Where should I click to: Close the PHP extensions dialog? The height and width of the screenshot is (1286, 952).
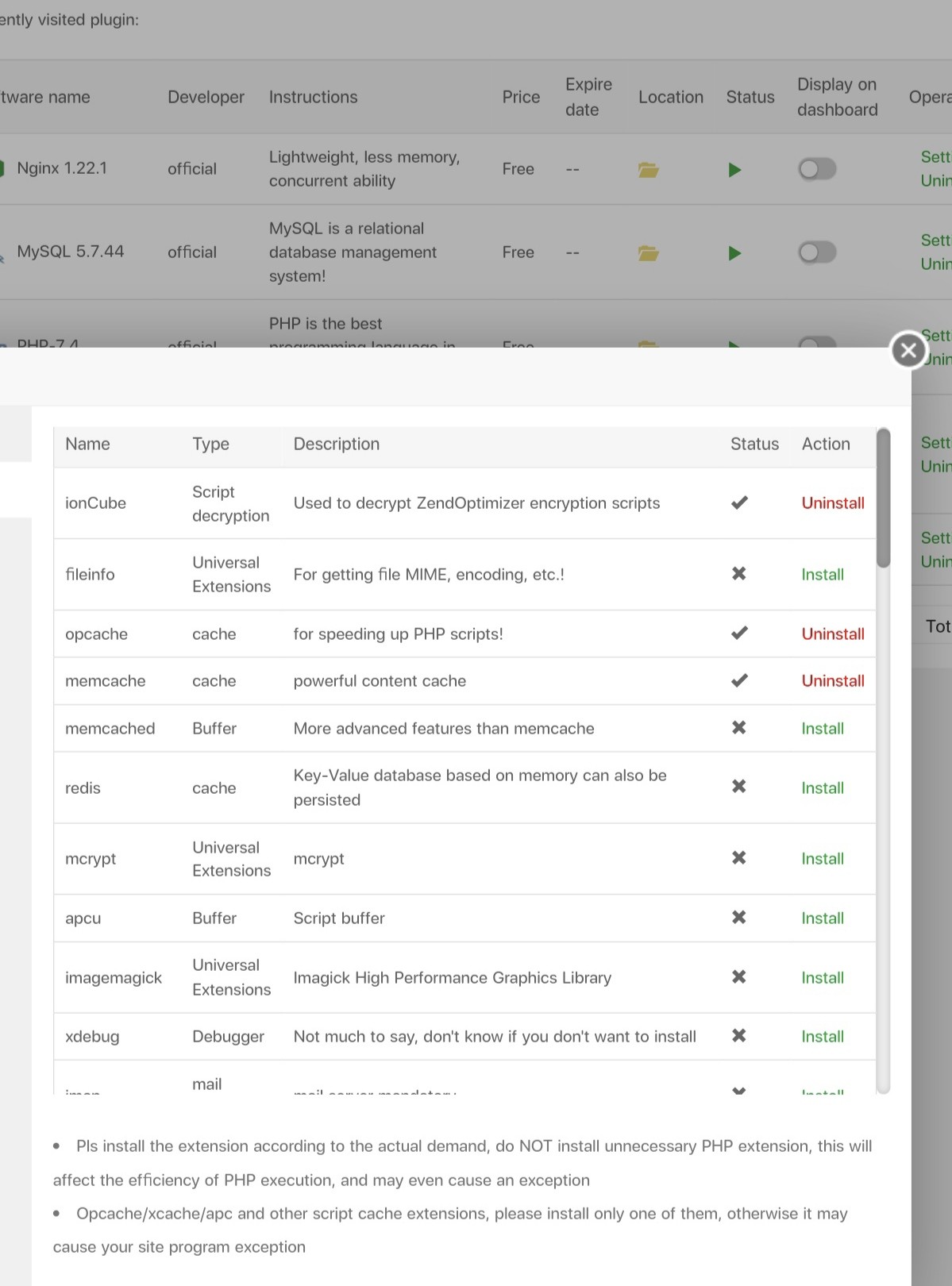tap(909, 350)
